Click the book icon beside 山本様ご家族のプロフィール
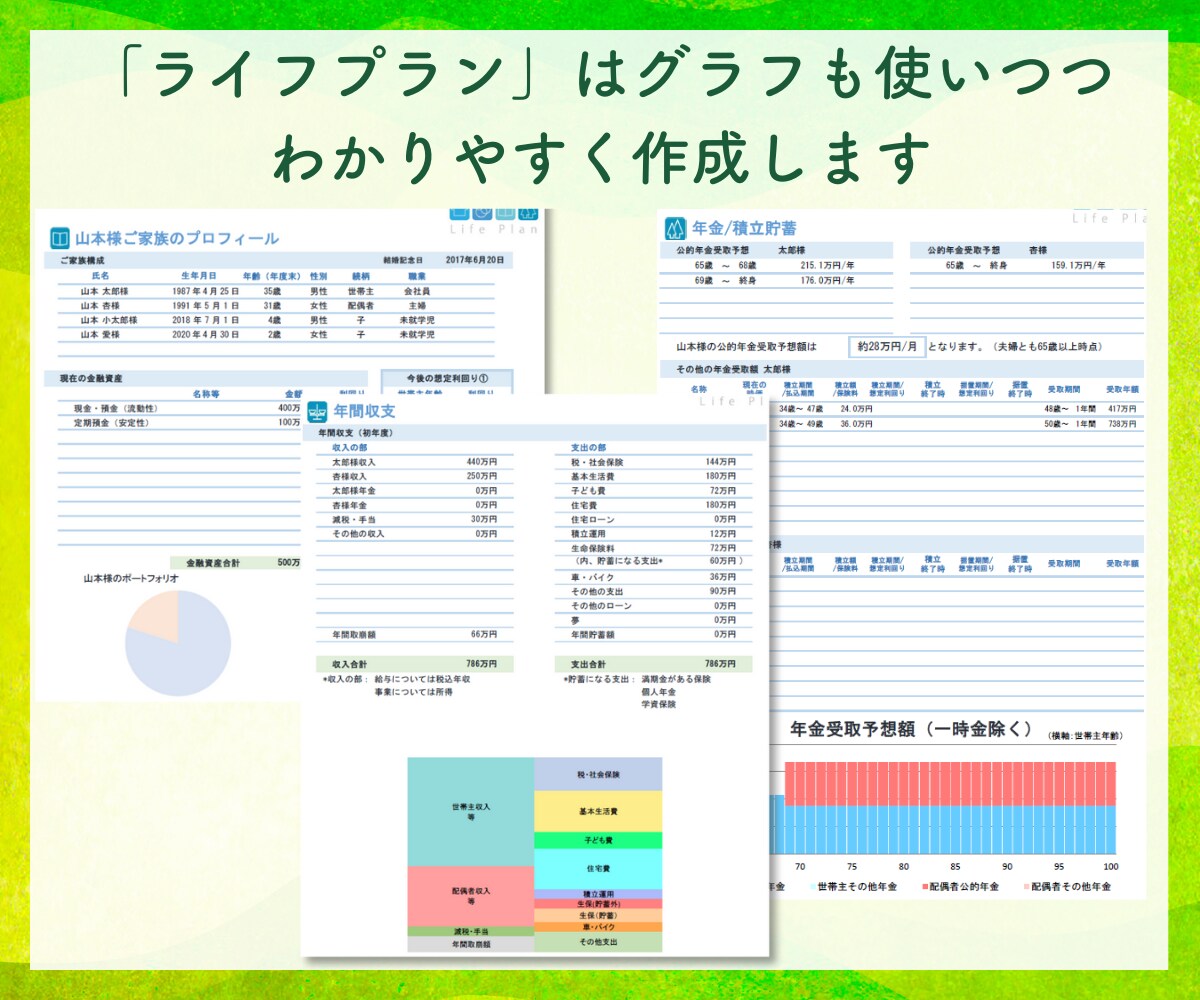The height and width of the screenshot is (1000, 1200). pyautogui.click(x=59, y=238)
